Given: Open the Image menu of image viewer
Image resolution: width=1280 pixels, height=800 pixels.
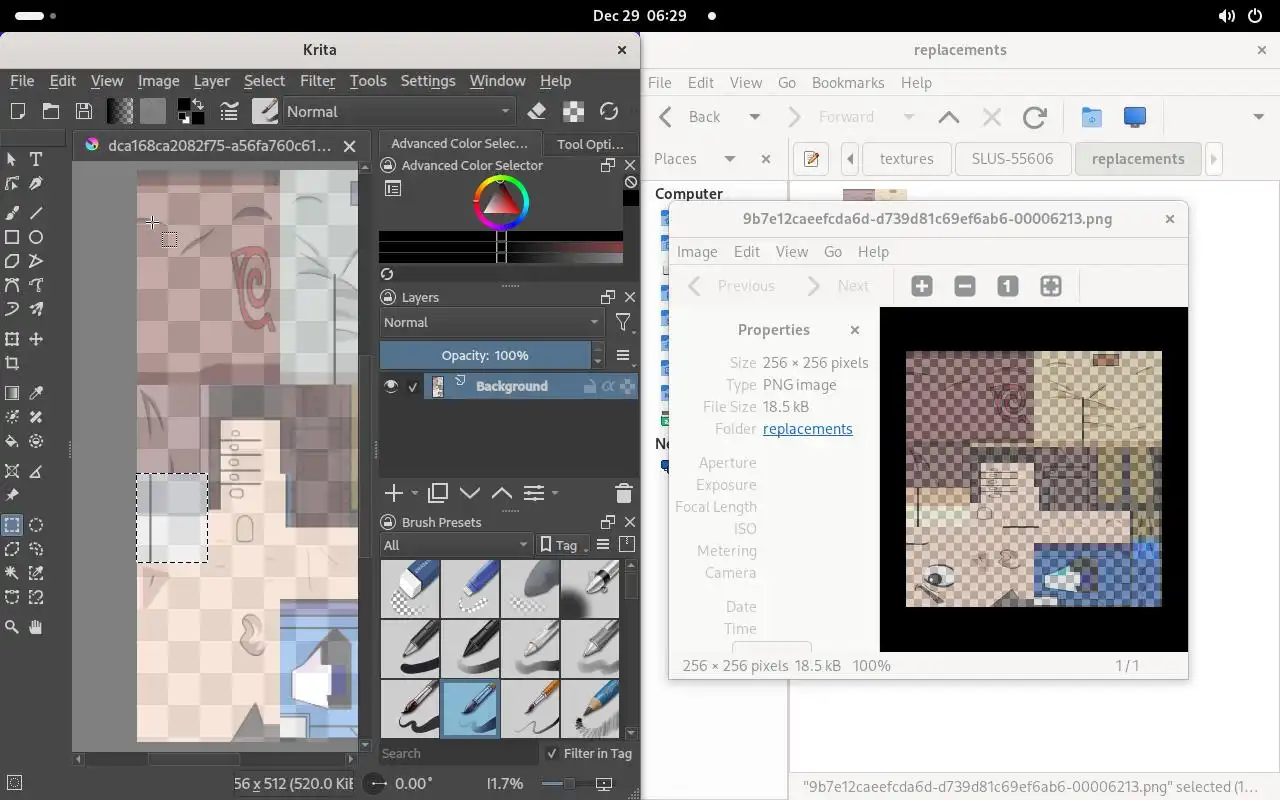Looking at the screenshot, I should tap(697, 252).
